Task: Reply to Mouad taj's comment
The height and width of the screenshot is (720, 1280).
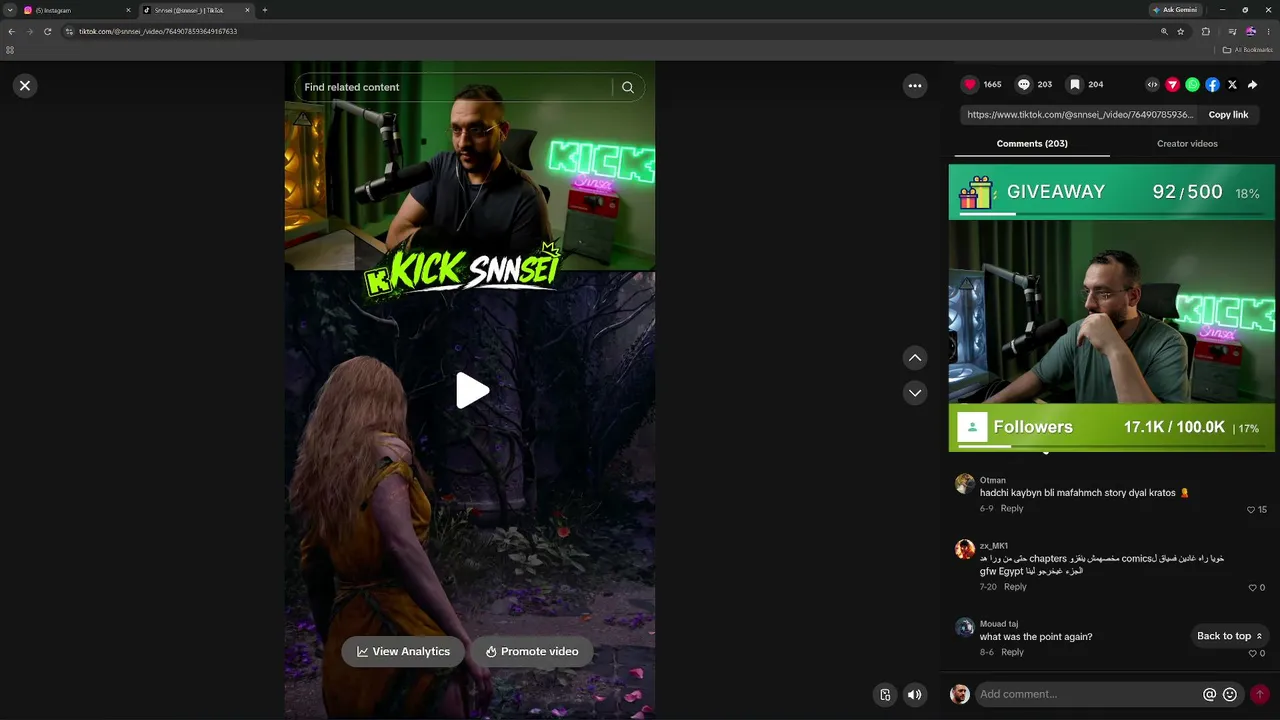Action: [x=1012, y=652]
